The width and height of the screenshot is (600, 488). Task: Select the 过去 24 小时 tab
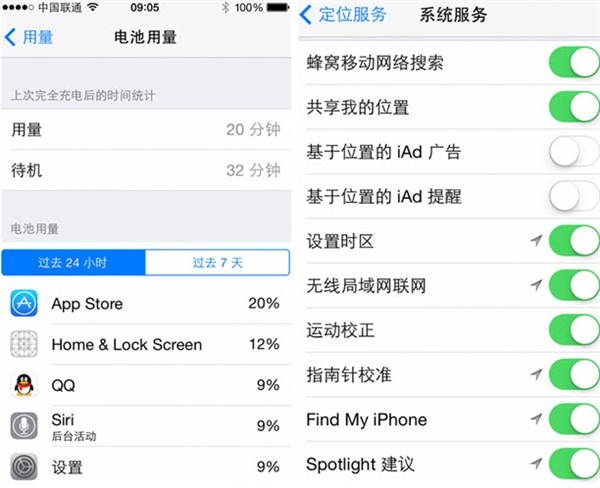point(73,263)
